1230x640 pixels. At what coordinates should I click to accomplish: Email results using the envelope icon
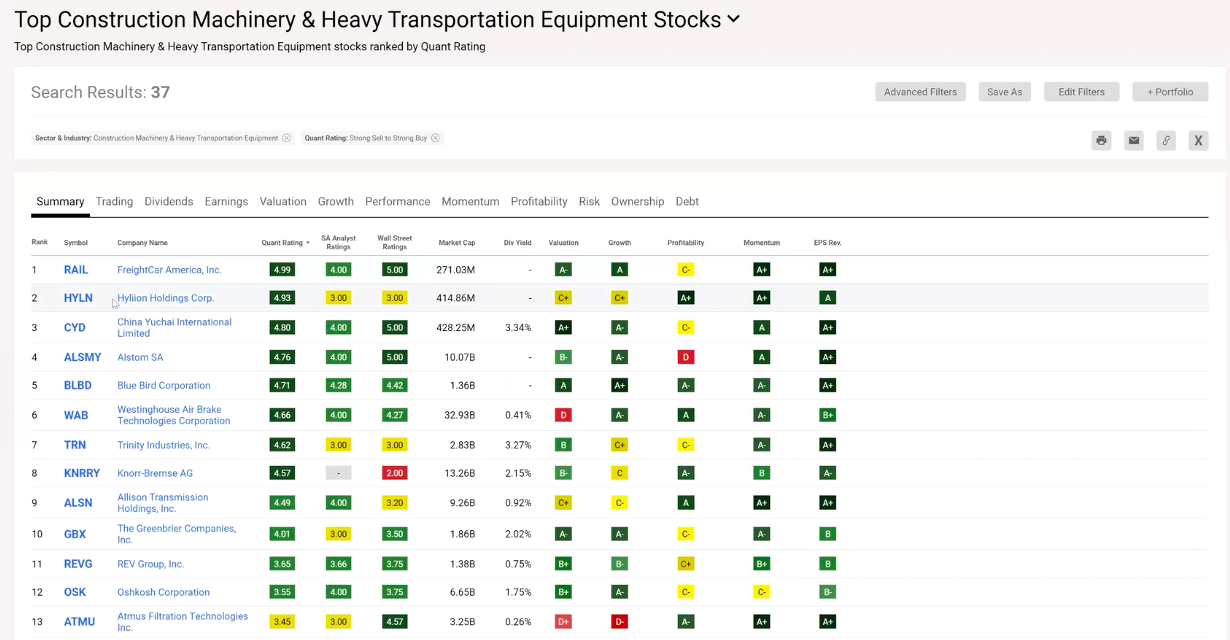pyautogui.click(x=1133, y=140)
